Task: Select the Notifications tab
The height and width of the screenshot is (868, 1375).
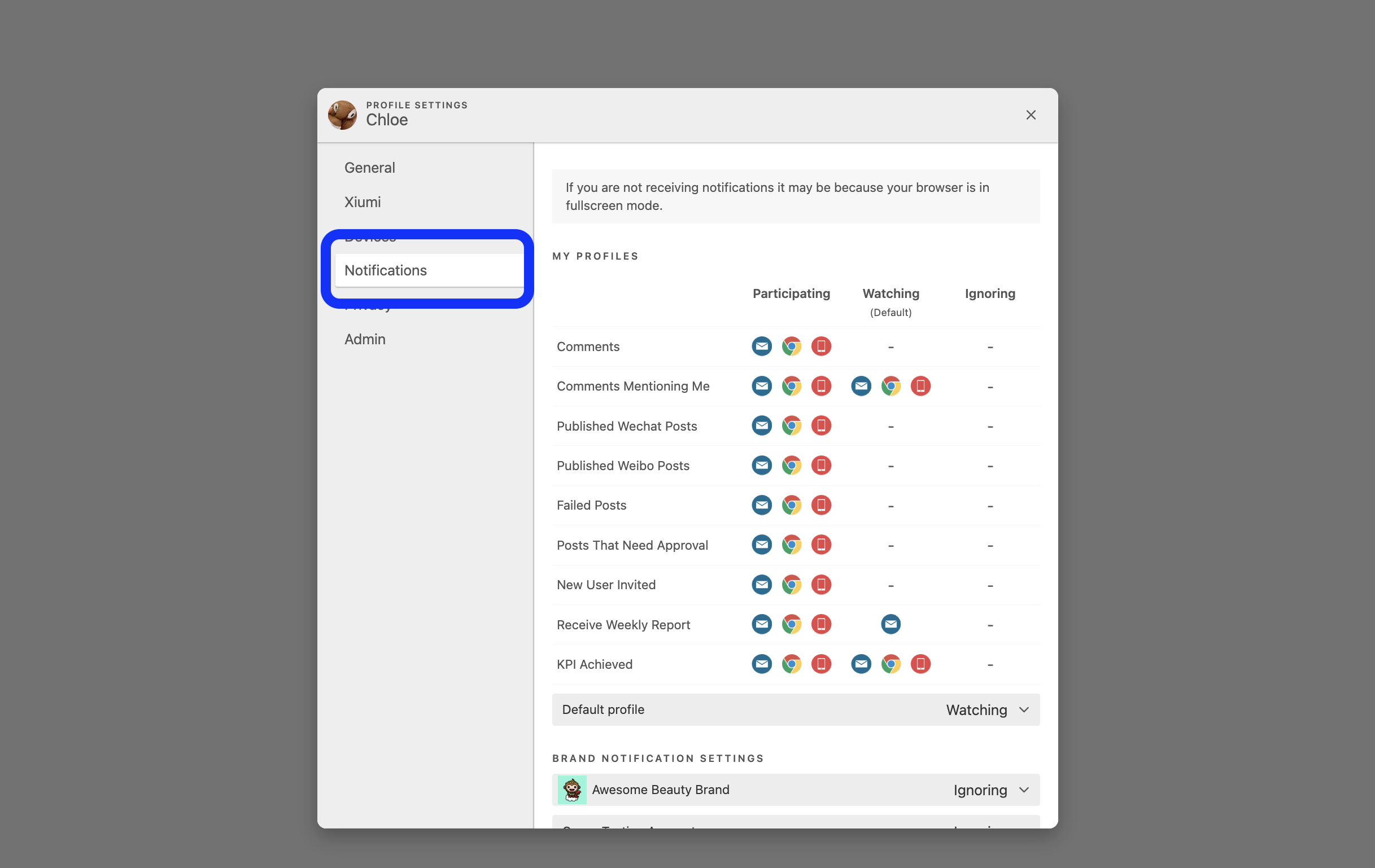Action: 429,270
